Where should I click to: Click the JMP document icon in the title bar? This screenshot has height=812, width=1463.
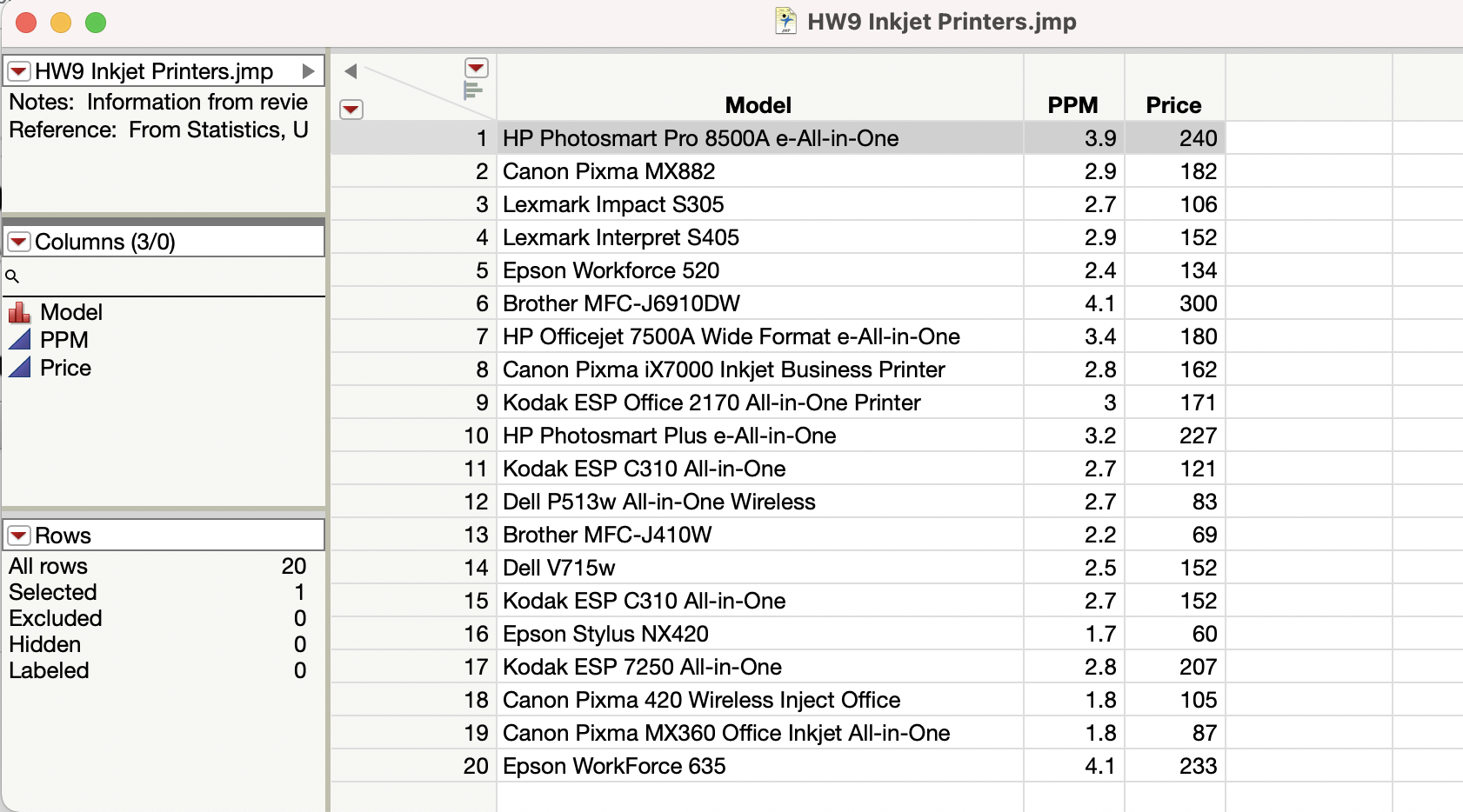[785, 21]
